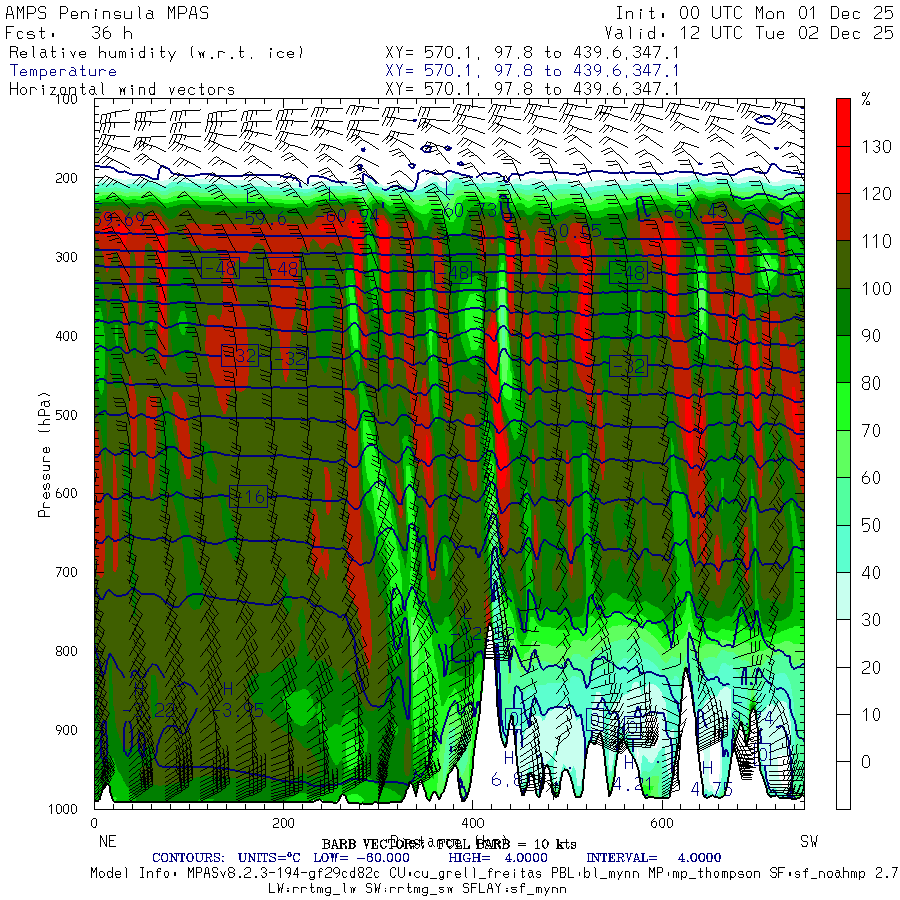Click the 'MPASv8.2.3-194-gf29cd82c' version string

pos(284,873)
